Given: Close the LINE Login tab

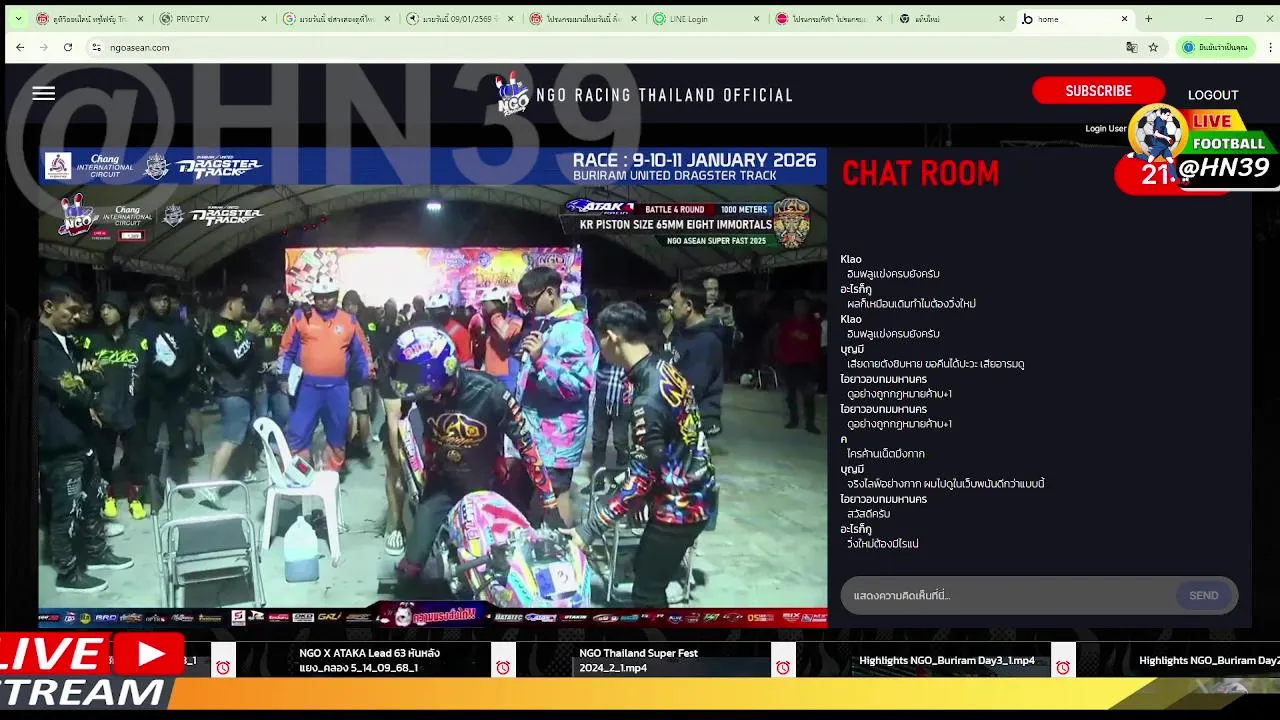Looking at the screenshot, I should 756,19.
